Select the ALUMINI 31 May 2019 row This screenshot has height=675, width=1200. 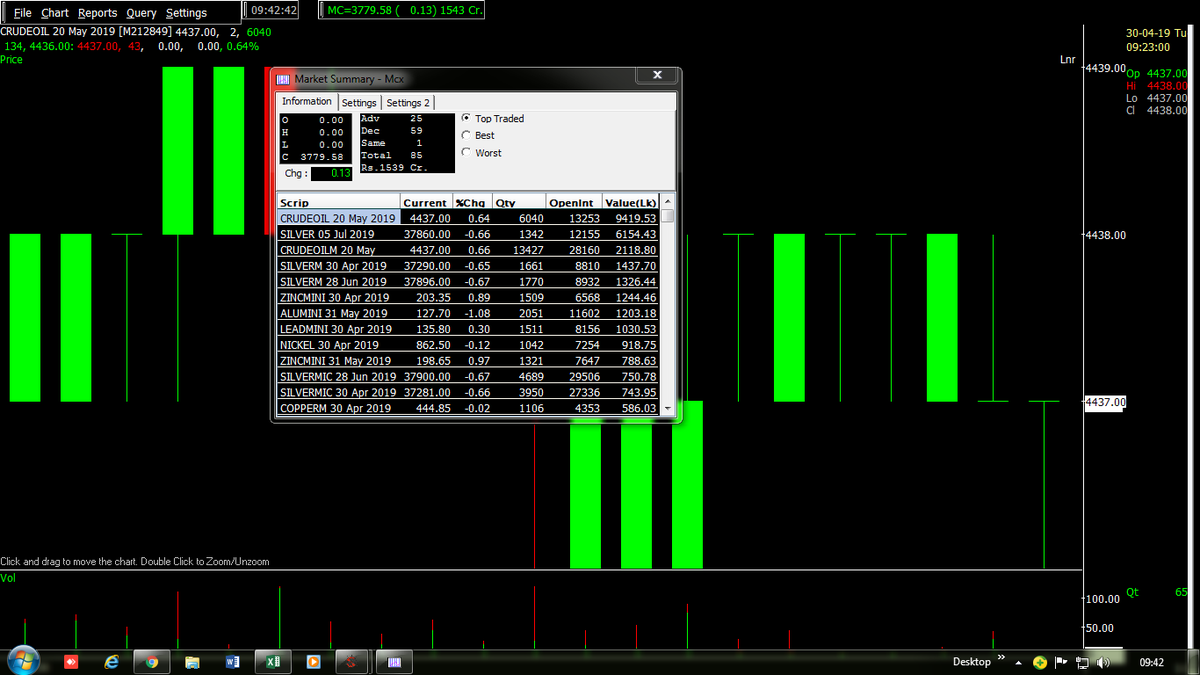click(x=468, y=313)
